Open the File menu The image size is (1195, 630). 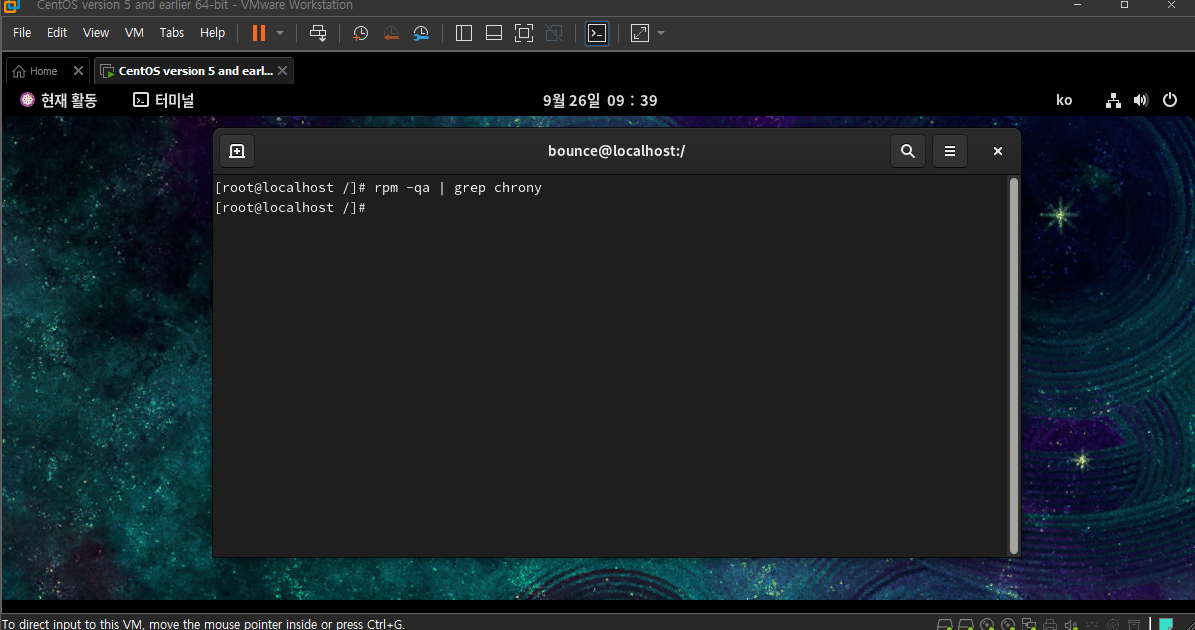[22, 33]
